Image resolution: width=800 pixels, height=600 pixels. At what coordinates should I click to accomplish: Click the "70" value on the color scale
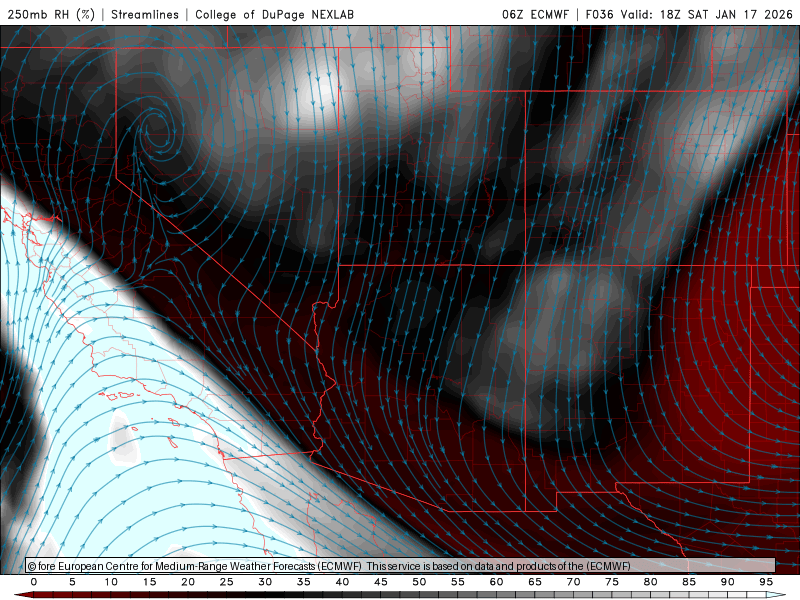point(573,582)
